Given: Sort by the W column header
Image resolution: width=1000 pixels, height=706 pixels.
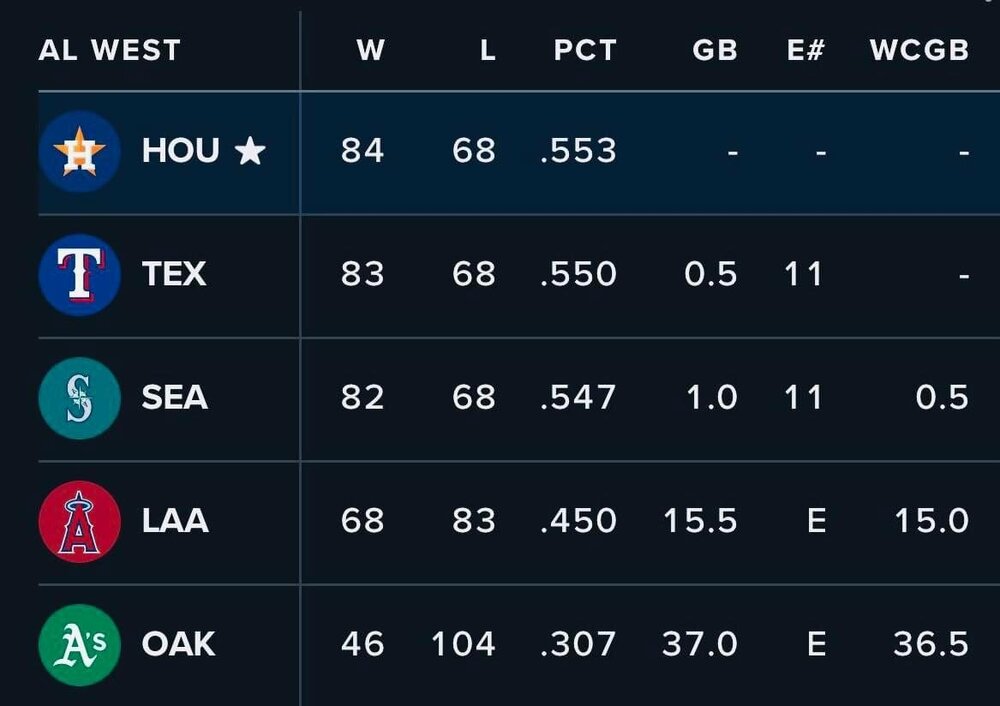Looking at the screenshot, I should [x=370, y=50].
